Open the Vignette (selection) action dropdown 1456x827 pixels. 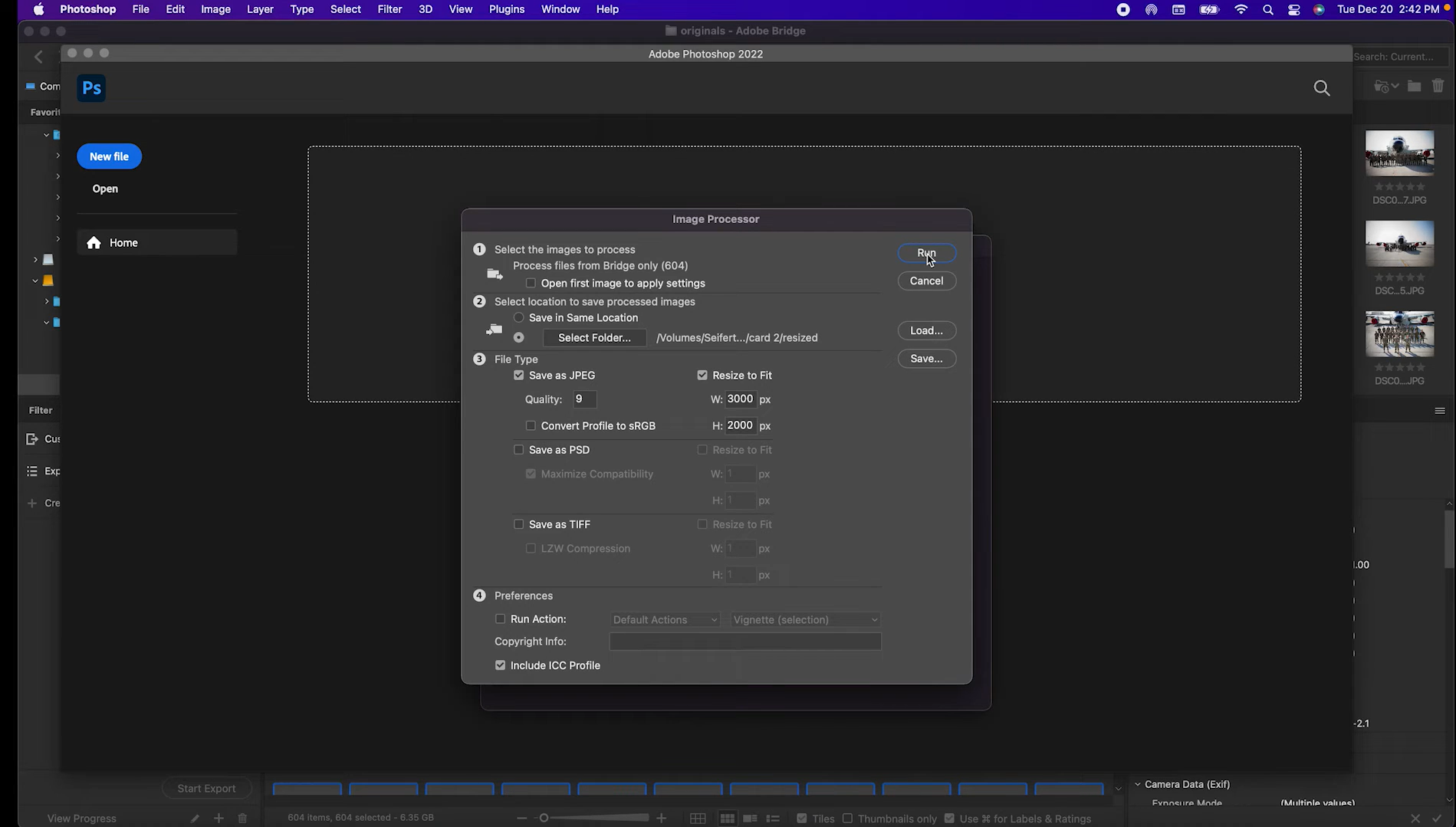coord(804,619)
